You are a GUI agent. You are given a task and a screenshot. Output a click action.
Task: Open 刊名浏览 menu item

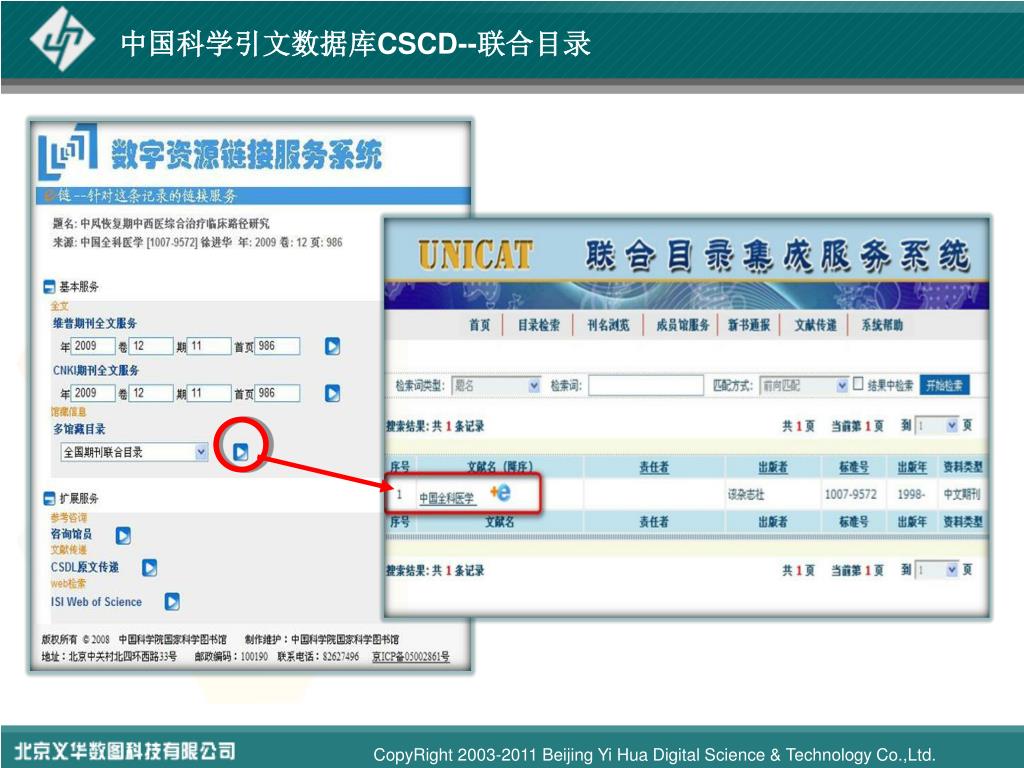click(x=608, y=325)
